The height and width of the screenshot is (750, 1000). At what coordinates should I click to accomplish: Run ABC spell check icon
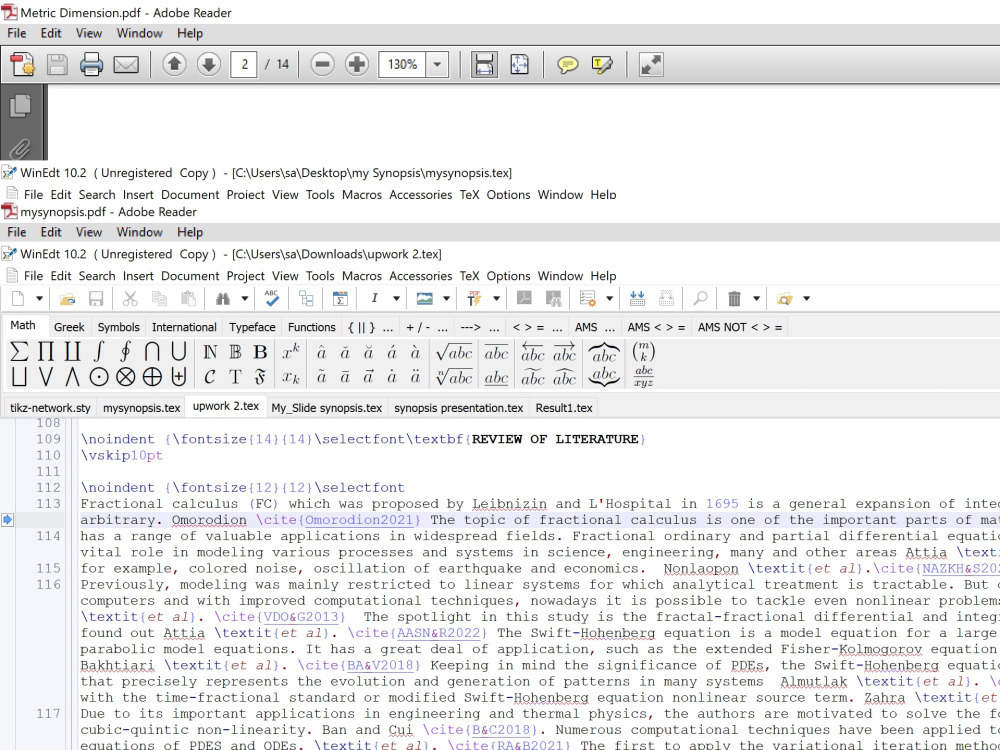tap(272, 298)
